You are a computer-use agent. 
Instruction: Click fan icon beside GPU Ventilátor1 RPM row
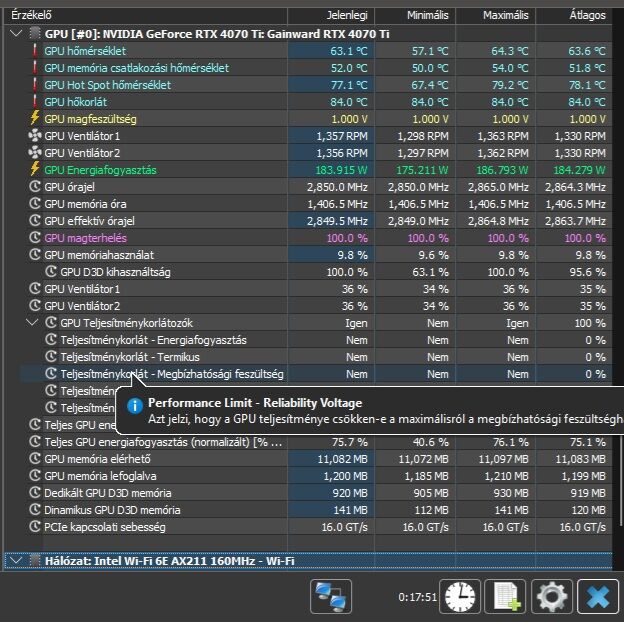(x=35, y=136)
